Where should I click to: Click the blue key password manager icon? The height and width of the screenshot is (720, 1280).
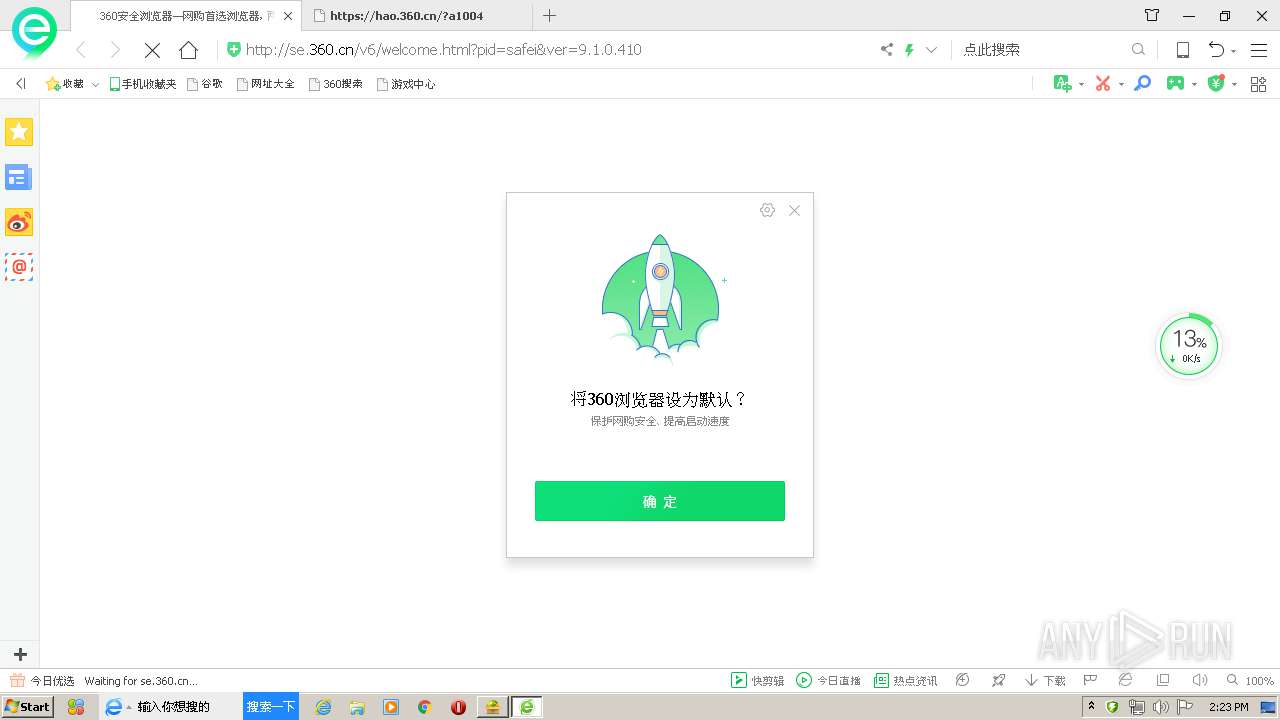pos(1143,84)
